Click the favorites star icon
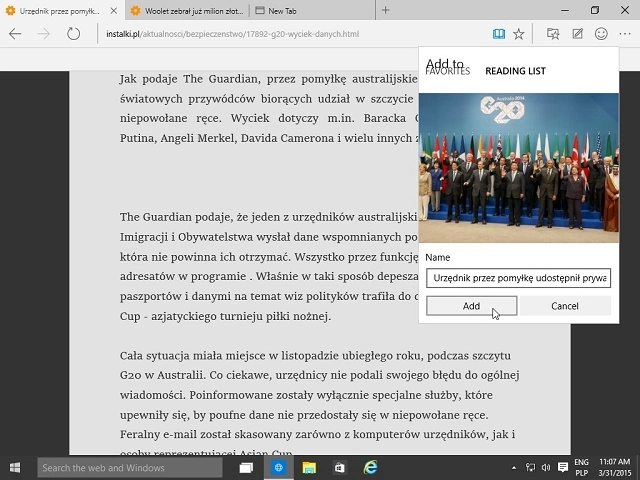The height and width of the screenshot is (480, 640). [518, 34]
